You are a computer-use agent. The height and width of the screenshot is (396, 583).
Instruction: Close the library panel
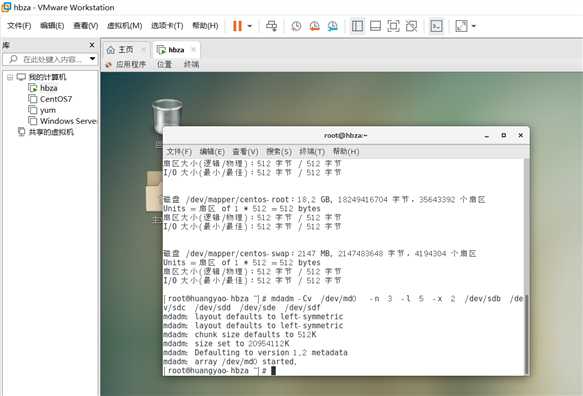(92, 45)
